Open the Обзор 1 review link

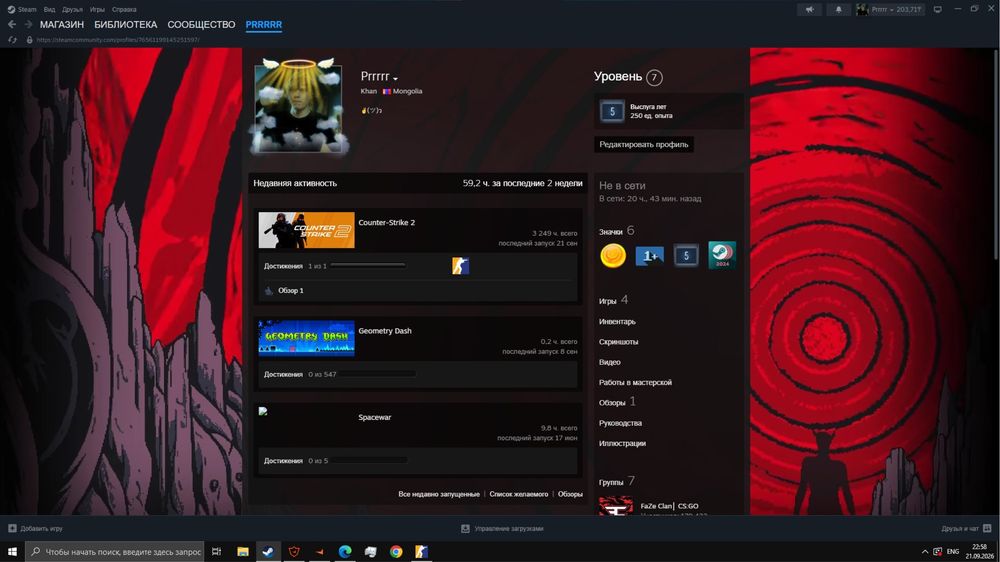(291, 290)
